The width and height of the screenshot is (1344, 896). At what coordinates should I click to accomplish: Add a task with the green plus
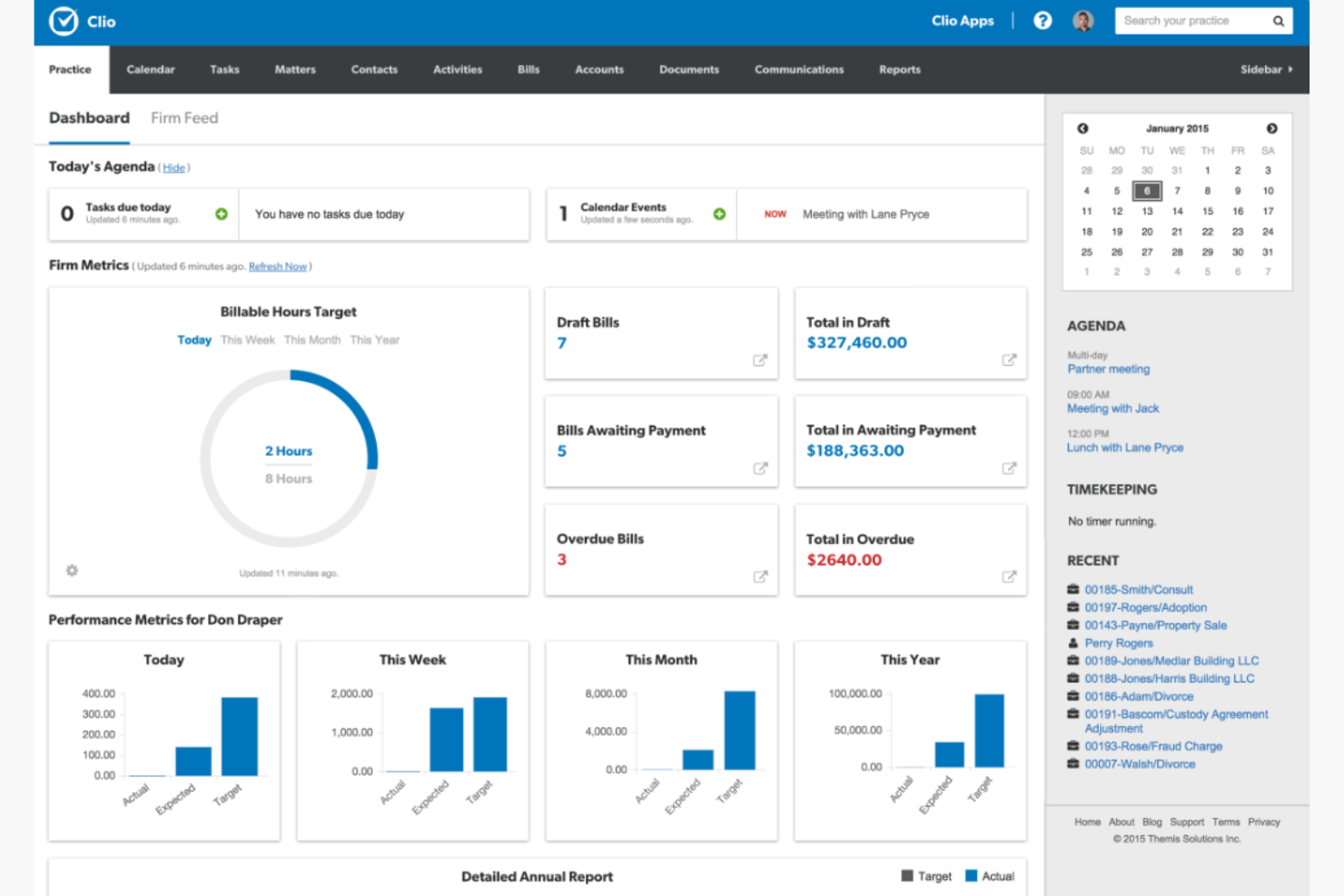click(x=222, y=214)
